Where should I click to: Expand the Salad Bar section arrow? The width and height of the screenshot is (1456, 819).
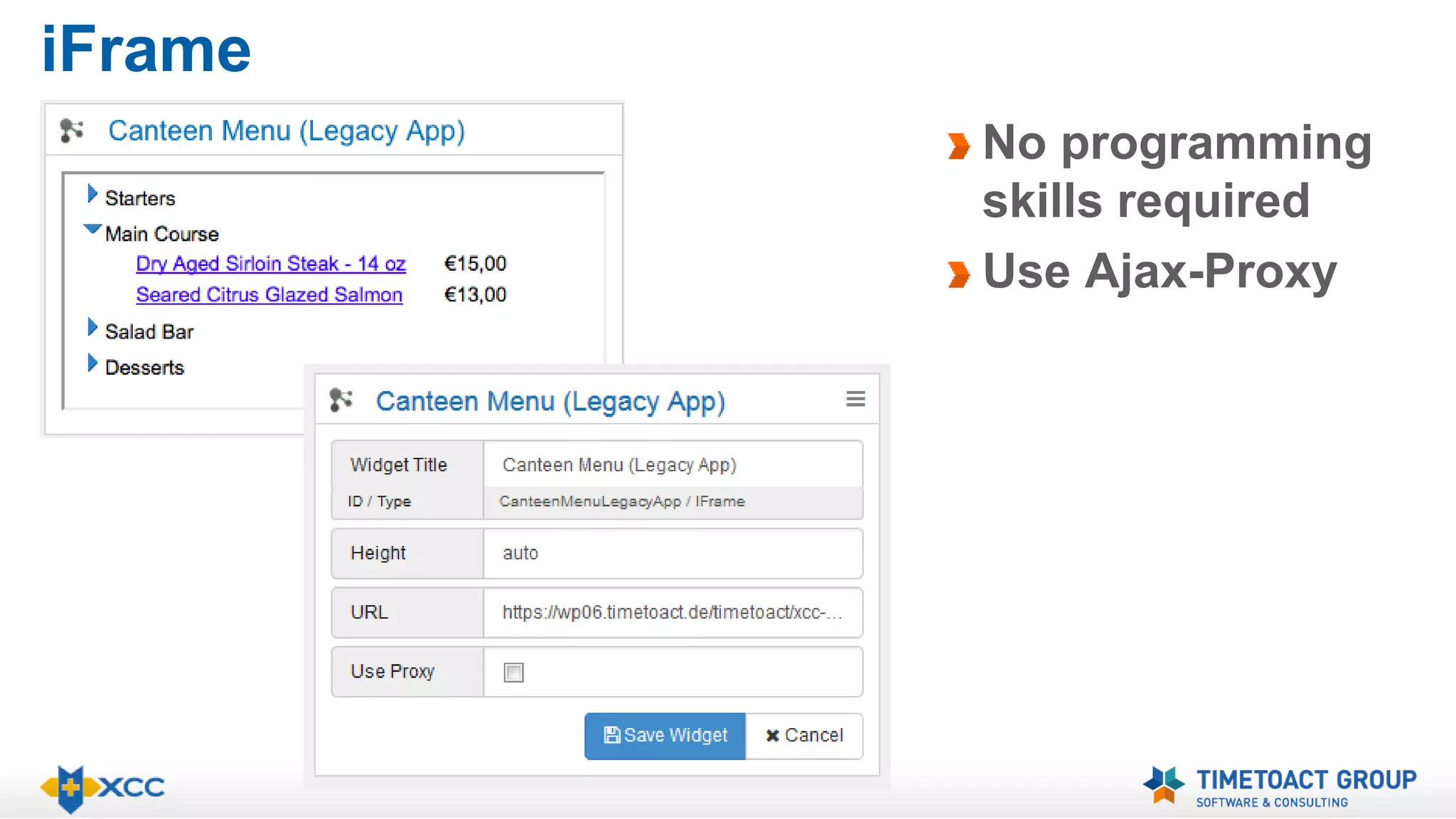pos(92,328)
